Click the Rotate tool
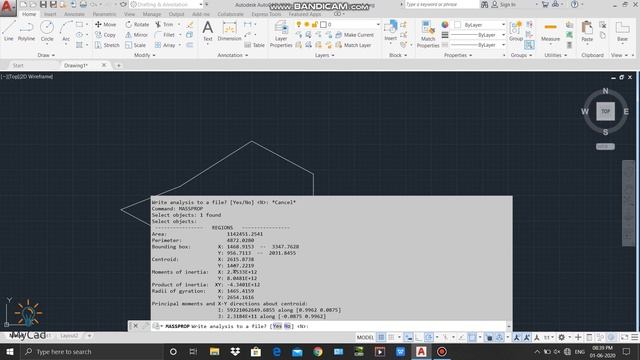The height and width of the screenshot is (360, 640). tap(137, 24)
